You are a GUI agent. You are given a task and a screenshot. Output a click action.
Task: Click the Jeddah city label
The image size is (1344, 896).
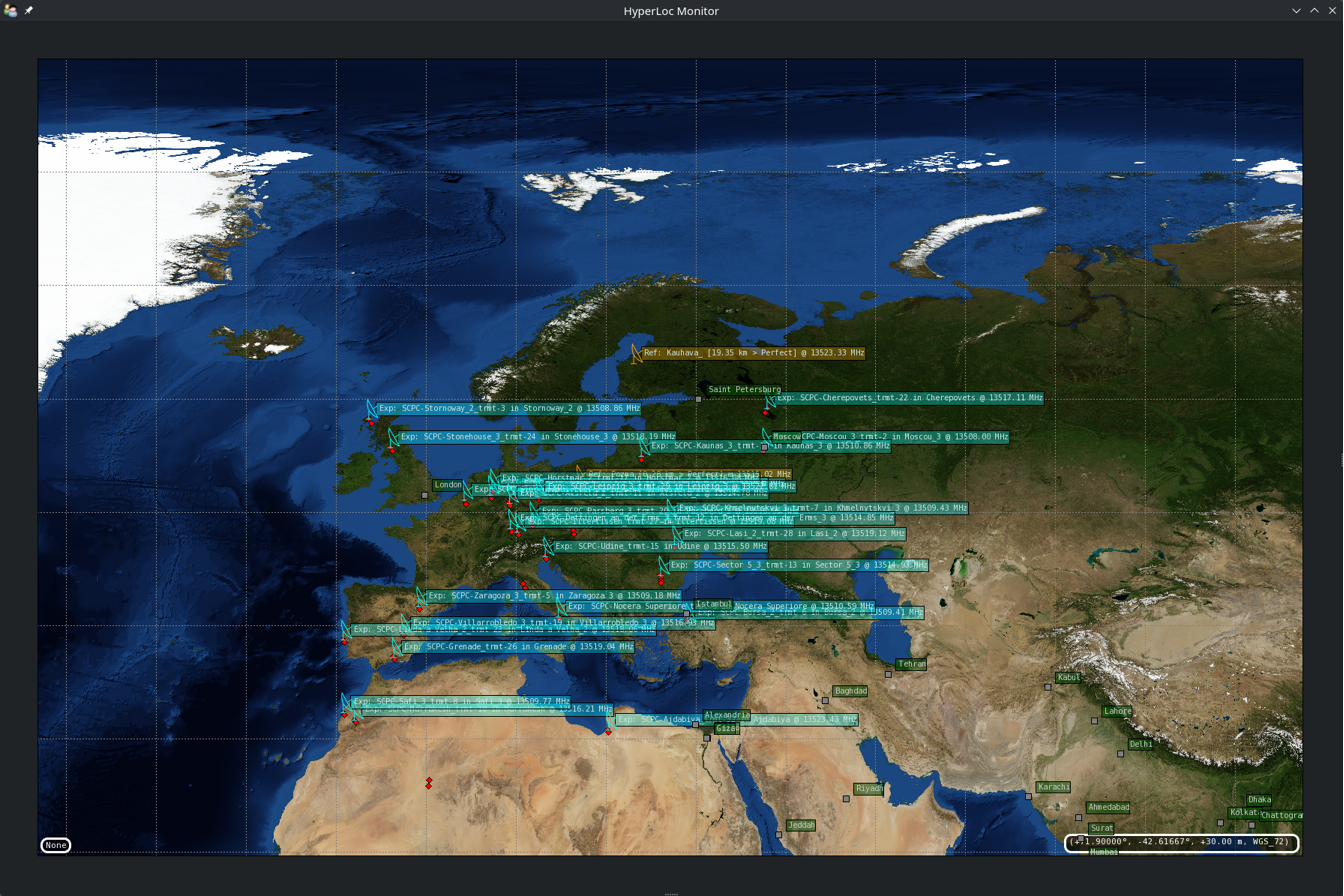(802, 825)
